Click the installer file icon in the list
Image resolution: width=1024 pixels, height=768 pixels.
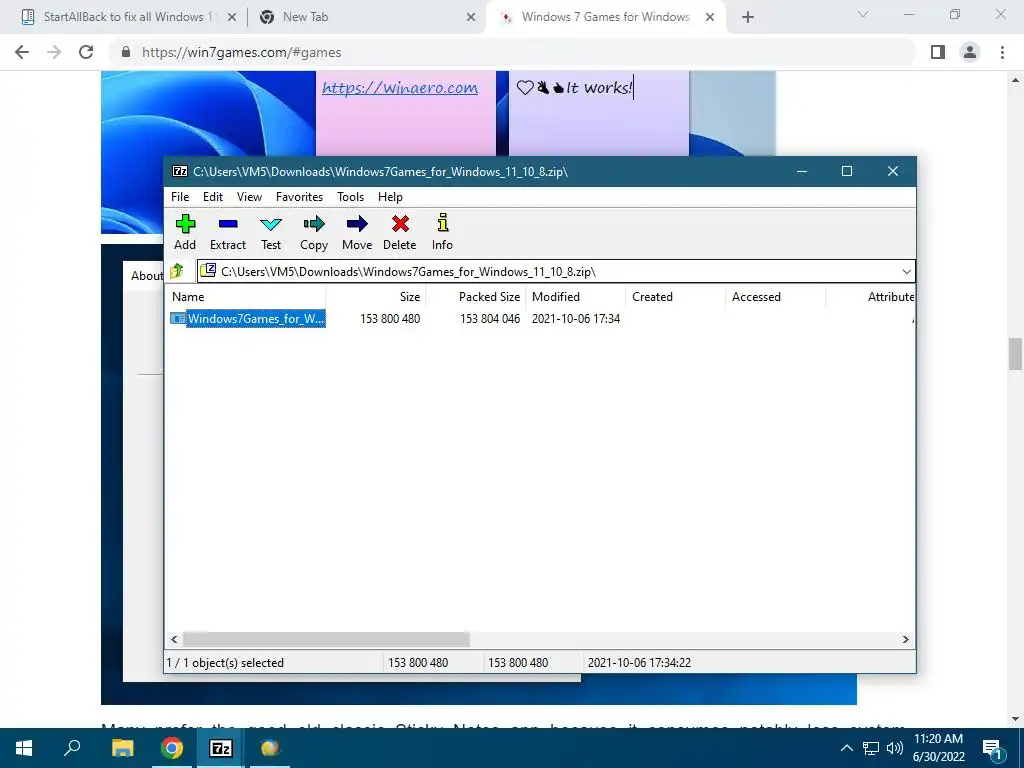pyautogui.click(x=178, y=319)
